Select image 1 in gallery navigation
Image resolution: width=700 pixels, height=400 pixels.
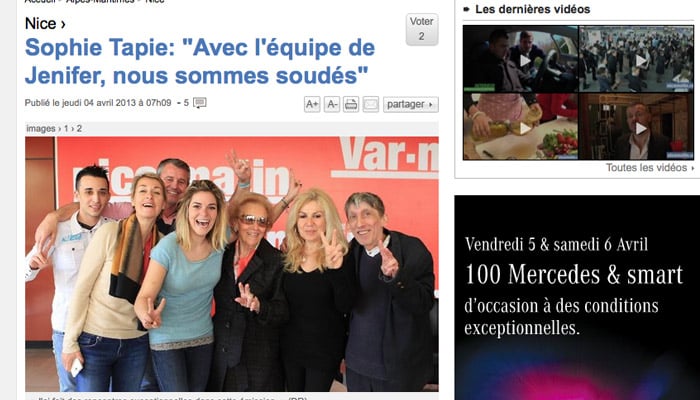(x=66, y=129)
